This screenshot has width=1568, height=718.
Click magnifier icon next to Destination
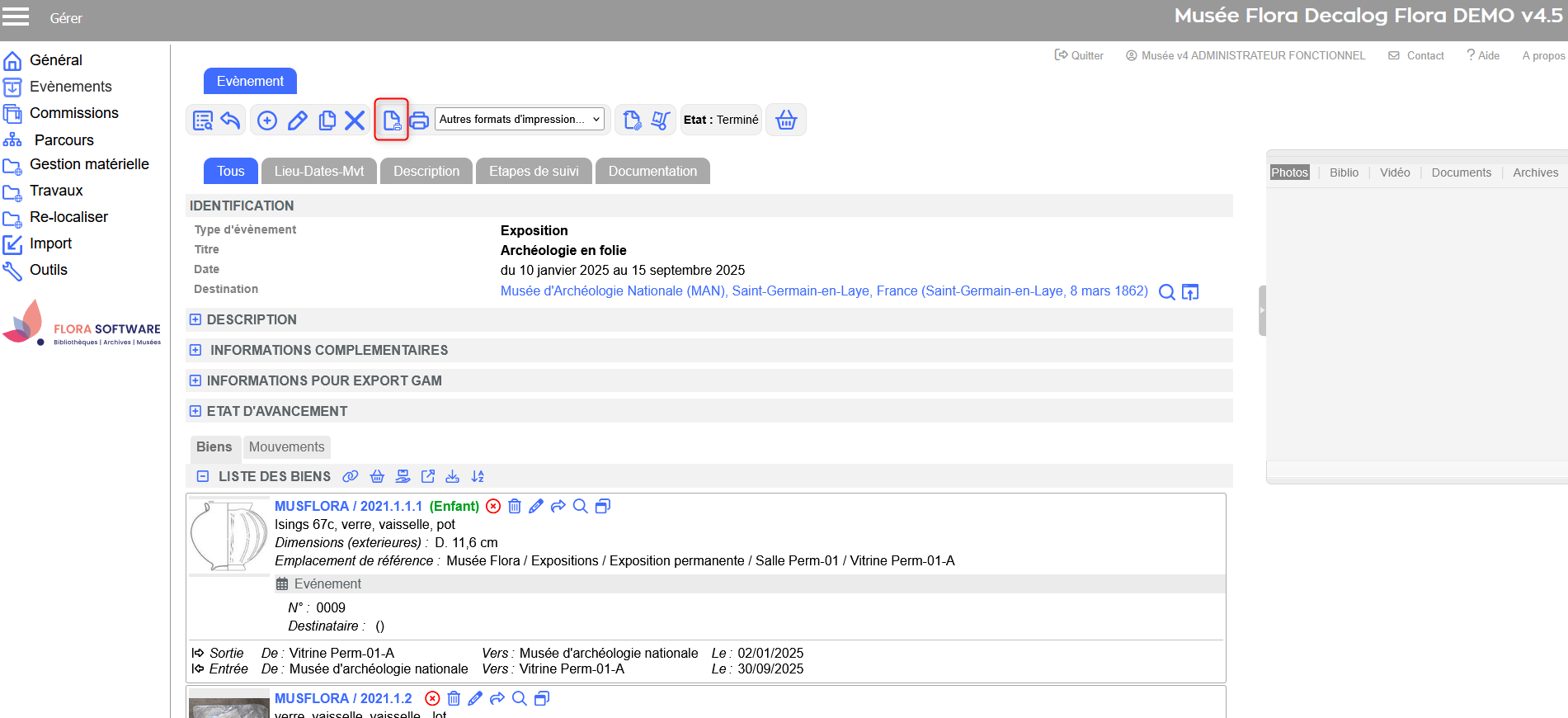click(x=1166, y=292)
